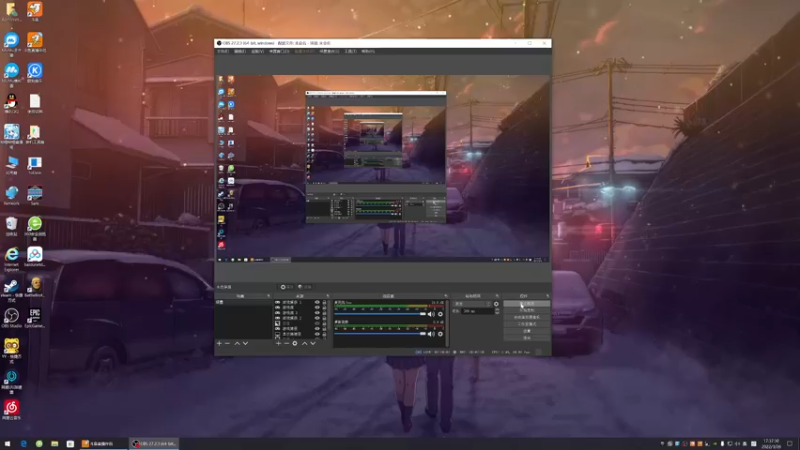800x450 pixels.
Task: Open the Edit menu in OBS
Action: point(240,51)
